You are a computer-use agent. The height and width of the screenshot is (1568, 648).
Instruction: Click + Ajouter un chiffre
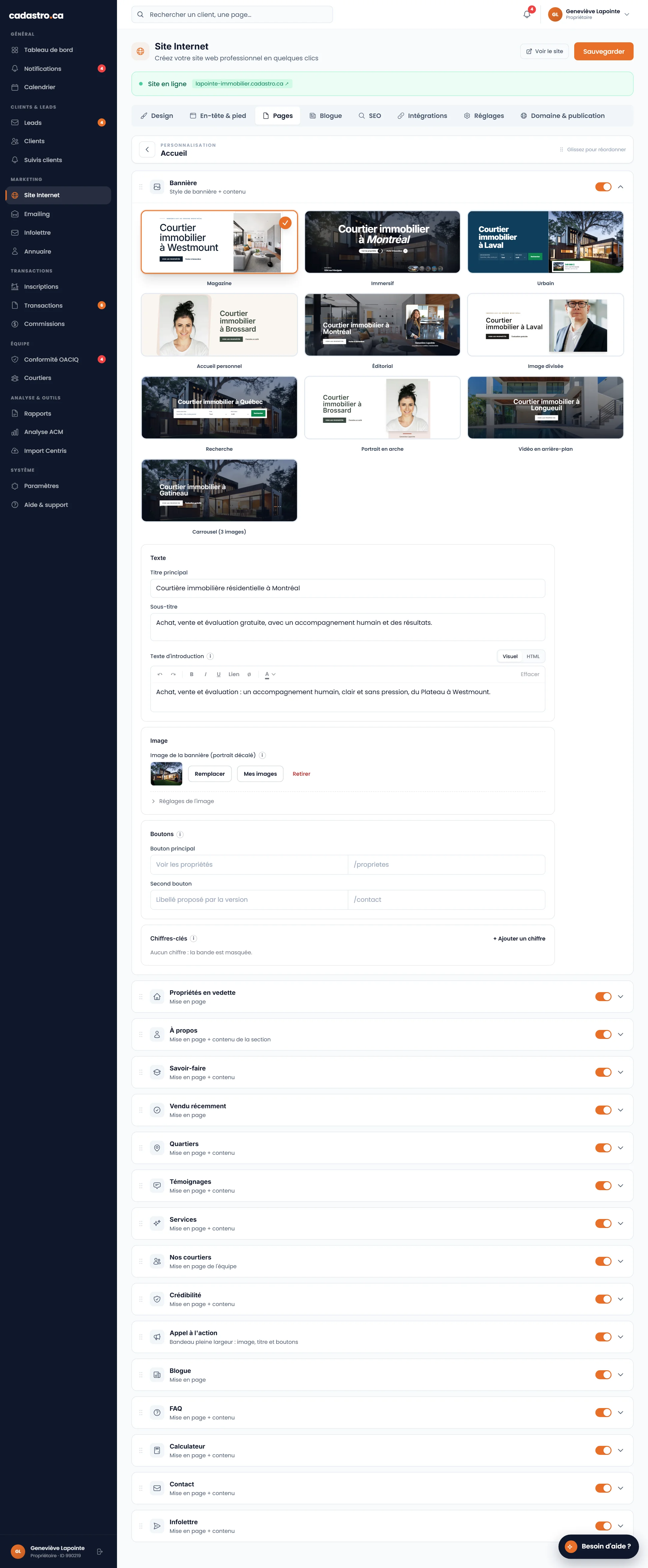519,939
